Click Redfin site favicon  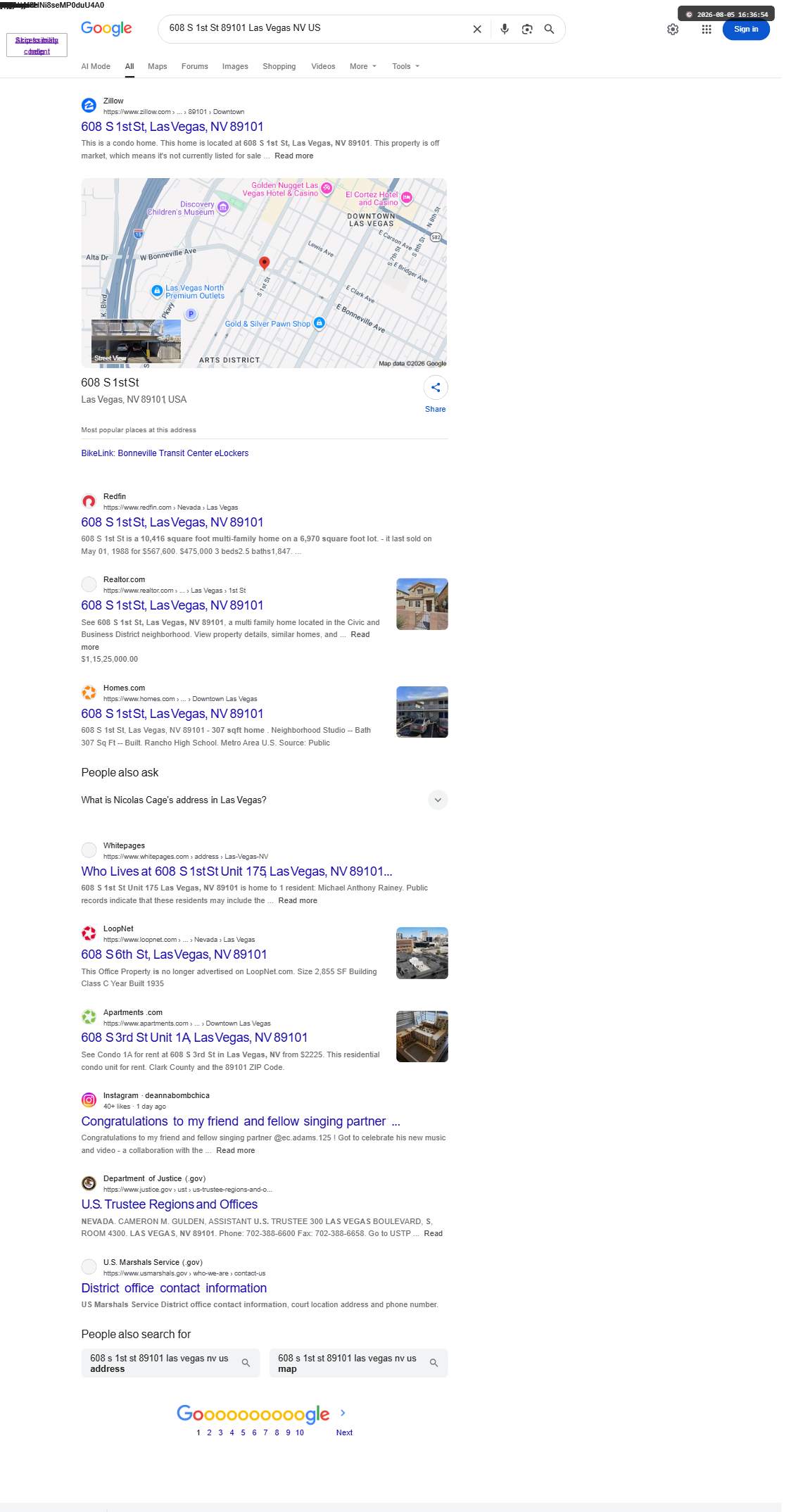(89, 501)
